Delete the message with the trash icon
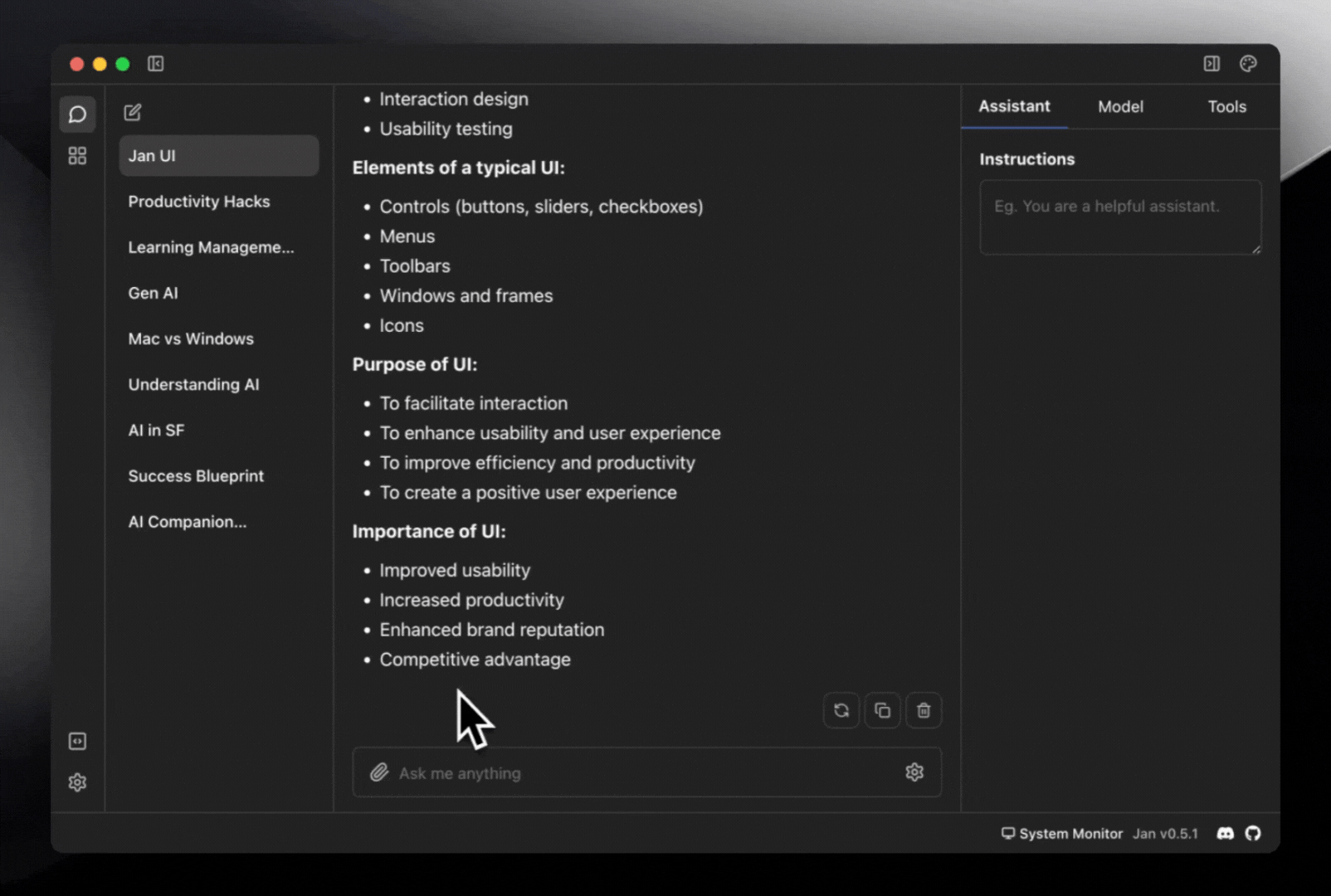Viewport: 1331px width, 896px height. (x=924, y=710)
